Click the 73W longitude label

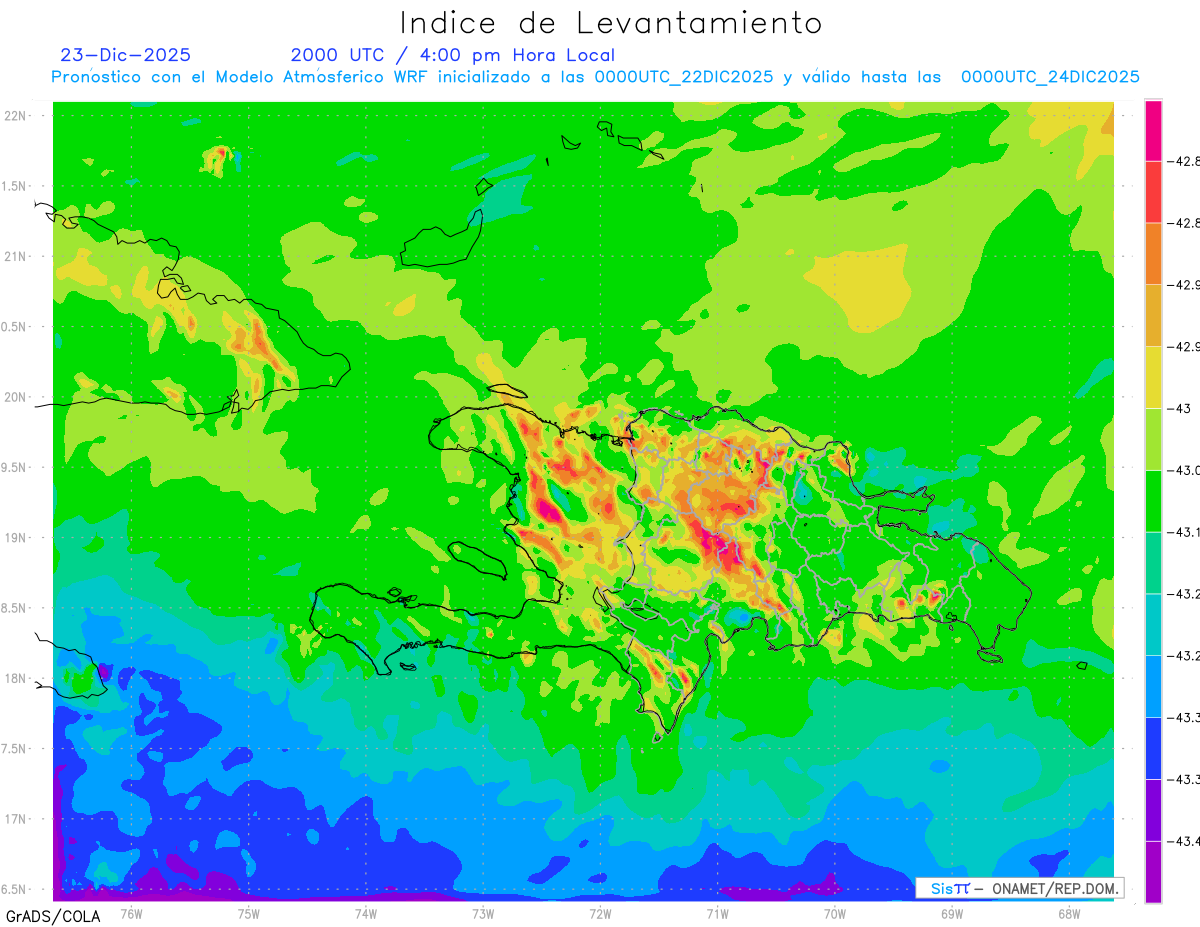[483, 913]
